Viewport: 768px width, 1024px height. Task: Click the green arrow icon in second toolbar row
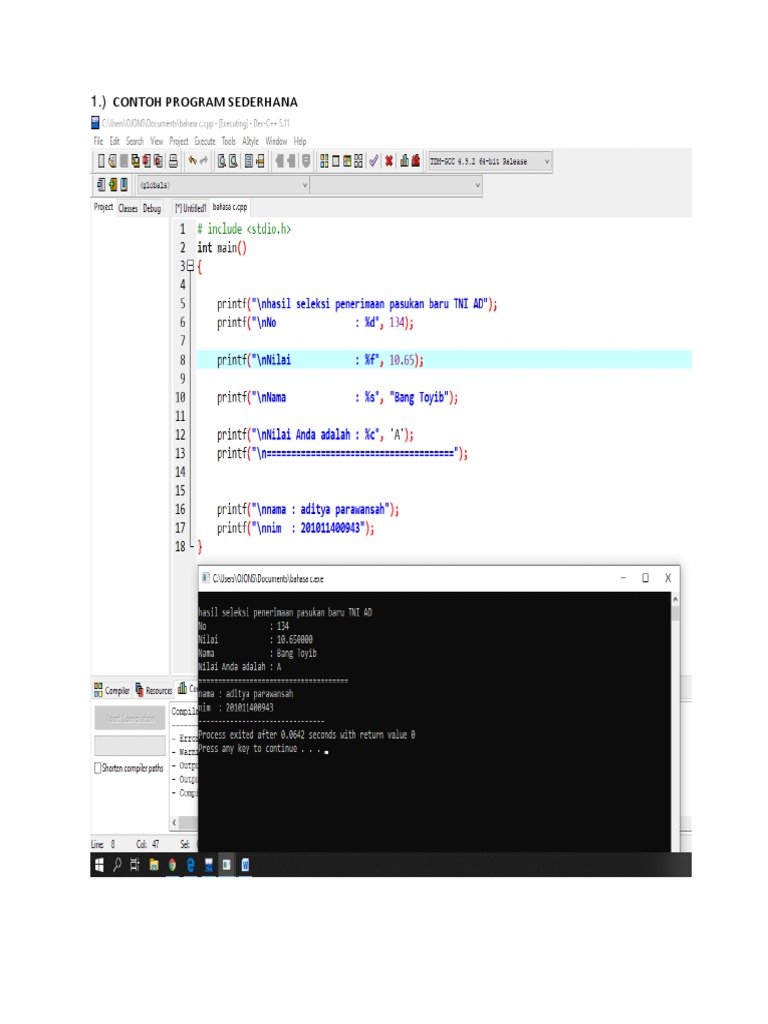click(112, 185)
